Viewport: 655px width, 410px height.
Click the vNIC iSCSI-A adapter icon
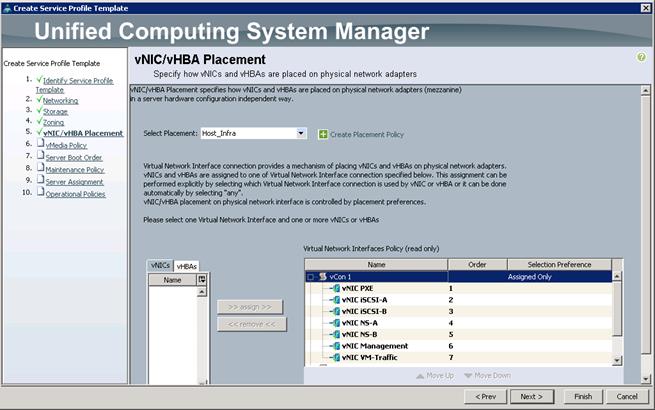[x=336, y=300]
